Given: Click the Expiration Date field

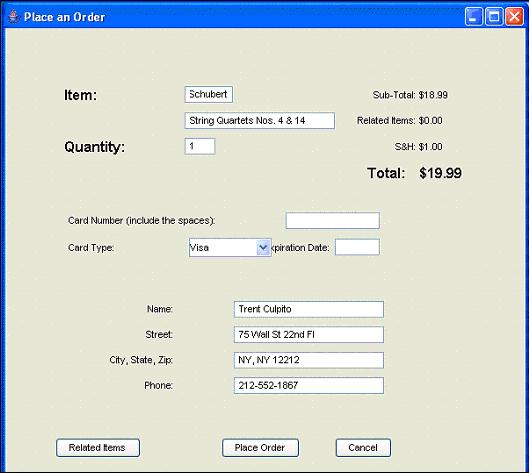Looking at the screenshot, I should click(x=357, y=247).
